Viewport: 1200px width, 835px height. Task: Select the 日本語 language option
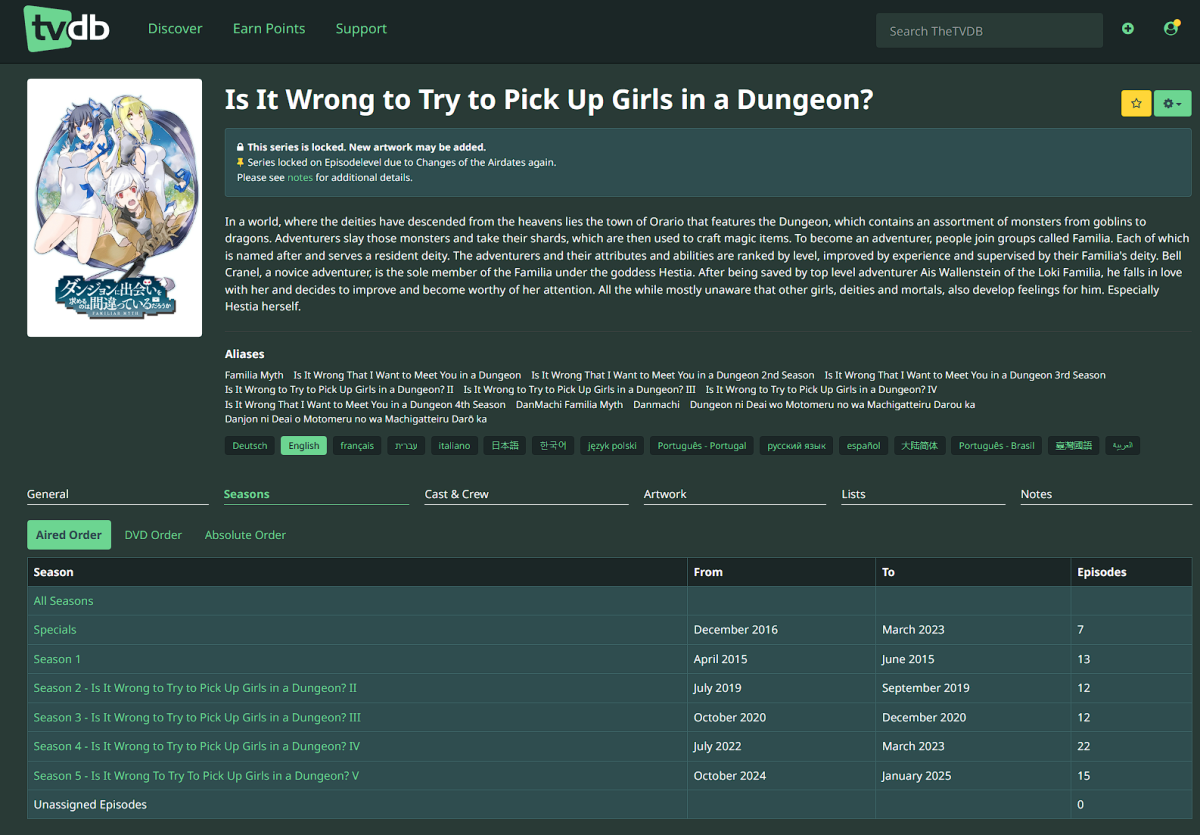[504, 445]
